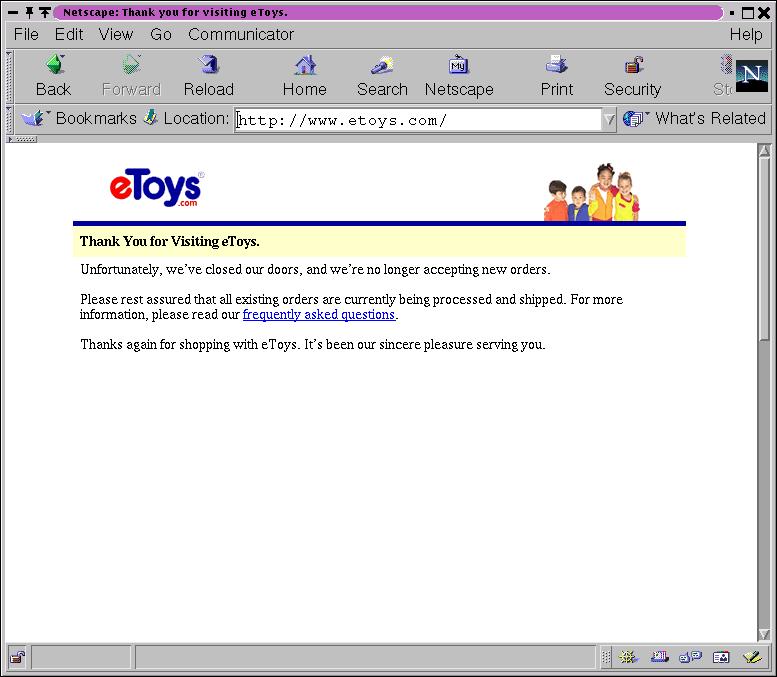777x677 pixels.
Task: Open the Go menu
Action: pyautogui.click(x=161, y=34)
